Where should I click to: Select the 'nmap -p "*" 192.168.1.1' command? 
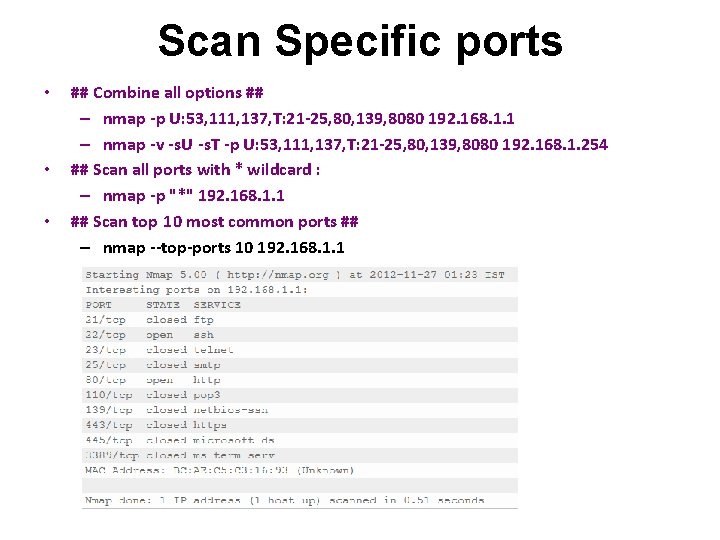point(194,196)
